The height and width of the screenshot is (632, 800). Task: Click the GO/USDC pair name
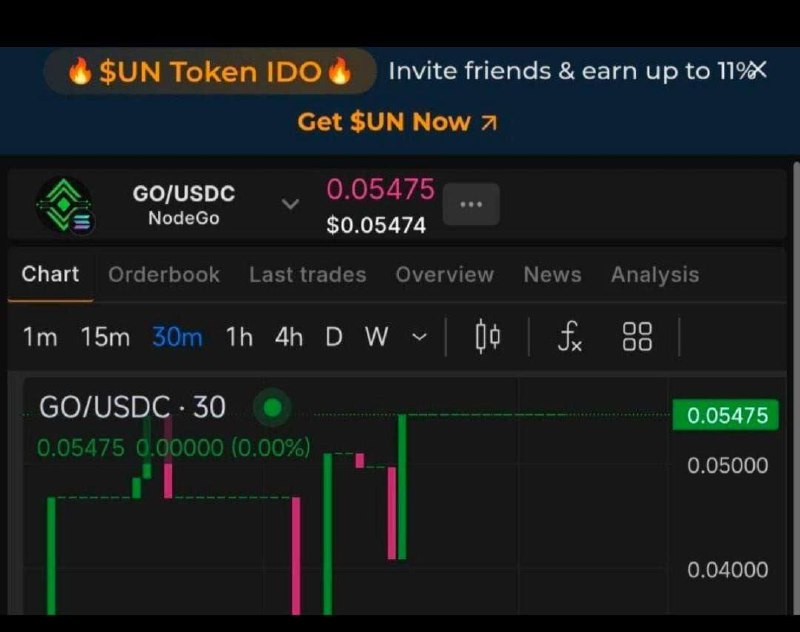click(184, 193)
